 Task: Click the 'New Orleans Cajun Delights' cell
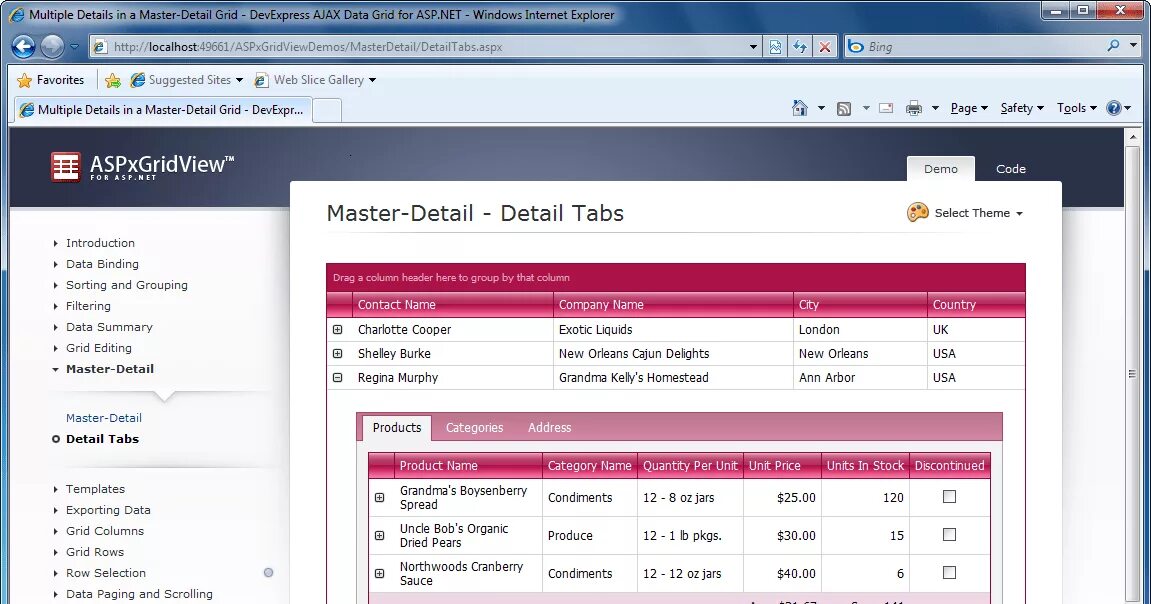(x=673, y=354)
